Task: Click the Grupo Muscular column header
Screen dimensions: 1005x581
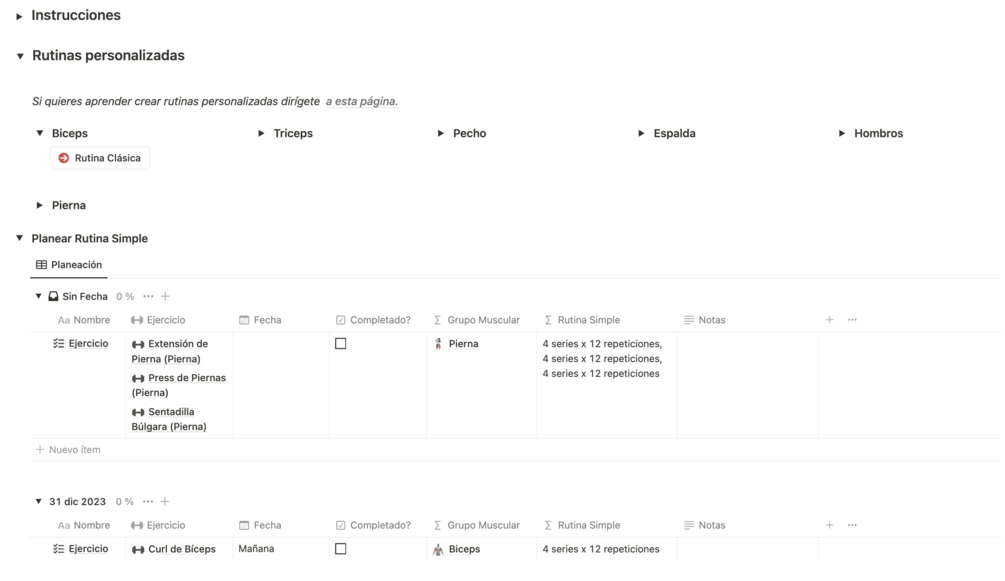Action: (482, 320)
